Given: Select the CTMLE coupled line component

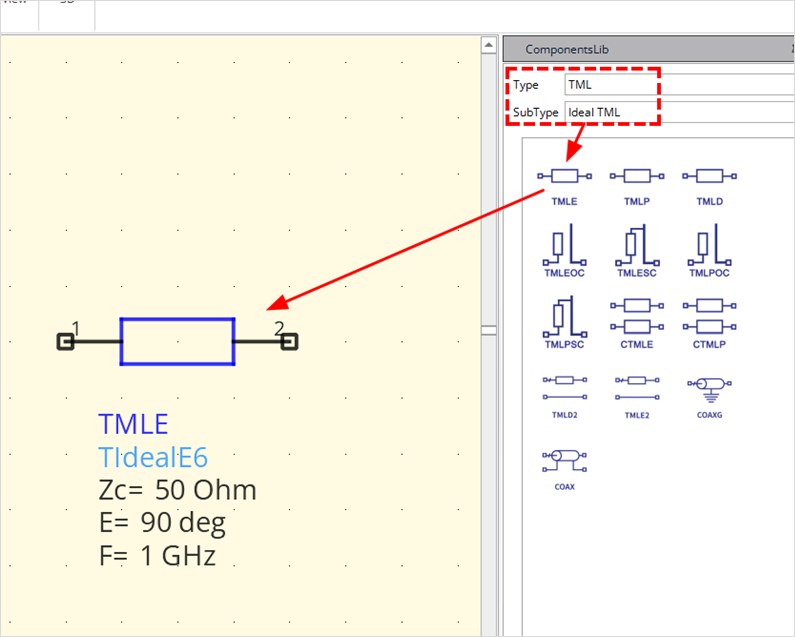Looking at the screenshot, I should (x=637, y=324).
